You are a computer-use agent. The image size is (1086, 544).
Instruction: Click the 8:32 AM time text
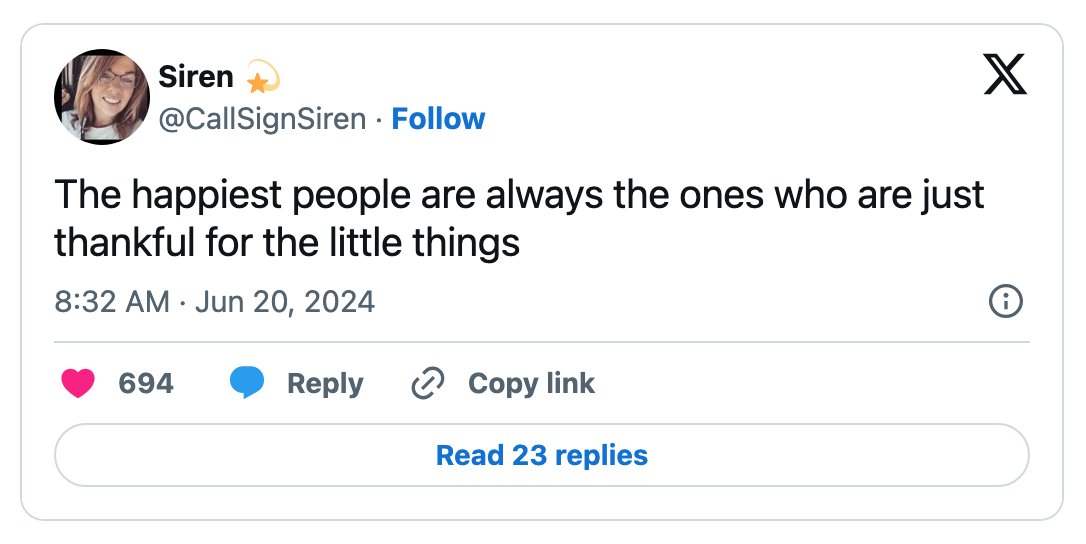[112, 301]
